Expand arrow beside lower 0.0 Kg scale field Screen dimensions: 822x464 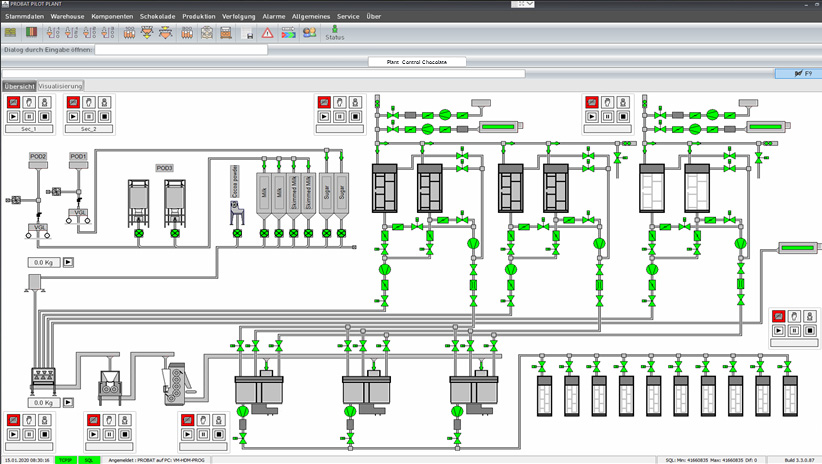pos(69,402)
